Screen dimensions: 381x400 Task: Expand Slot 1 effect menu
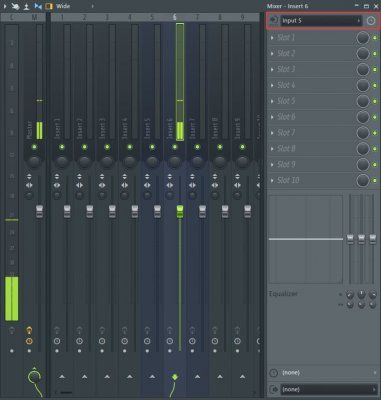pos(272,38)
